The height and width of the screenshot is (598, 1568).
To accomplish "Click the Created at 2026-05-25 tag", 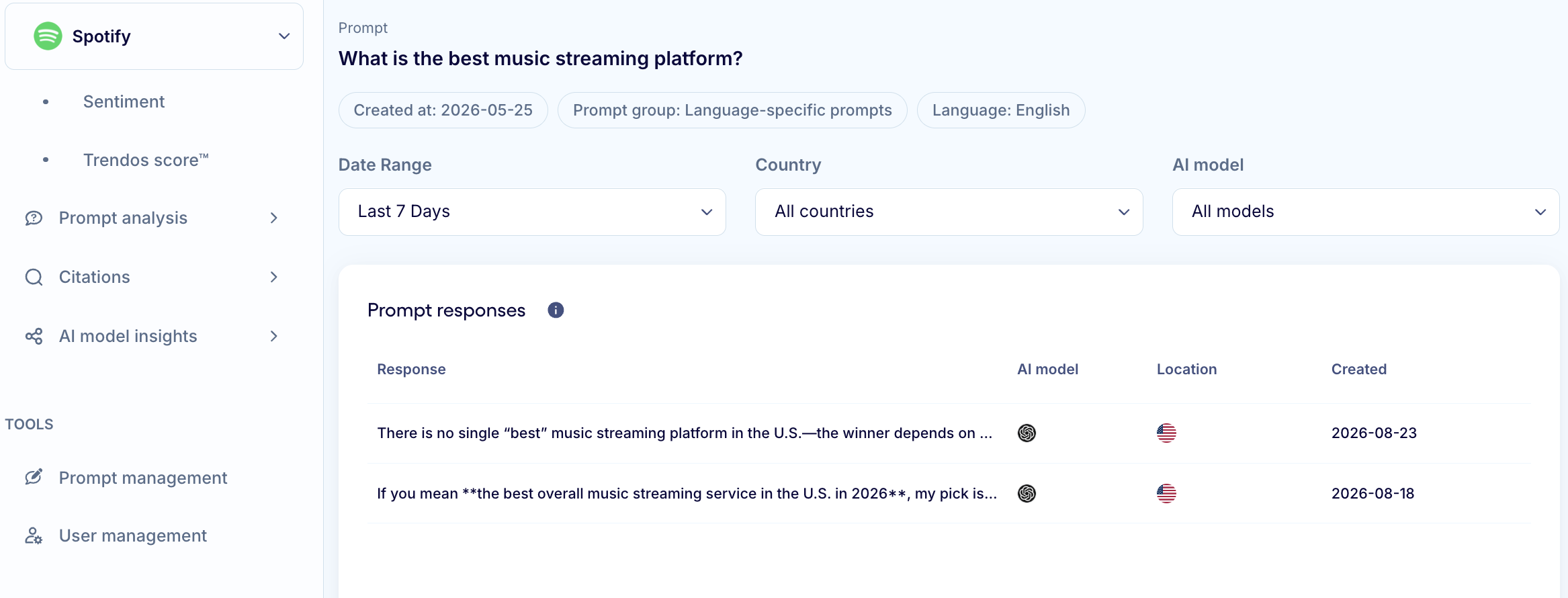I will 443,110.
